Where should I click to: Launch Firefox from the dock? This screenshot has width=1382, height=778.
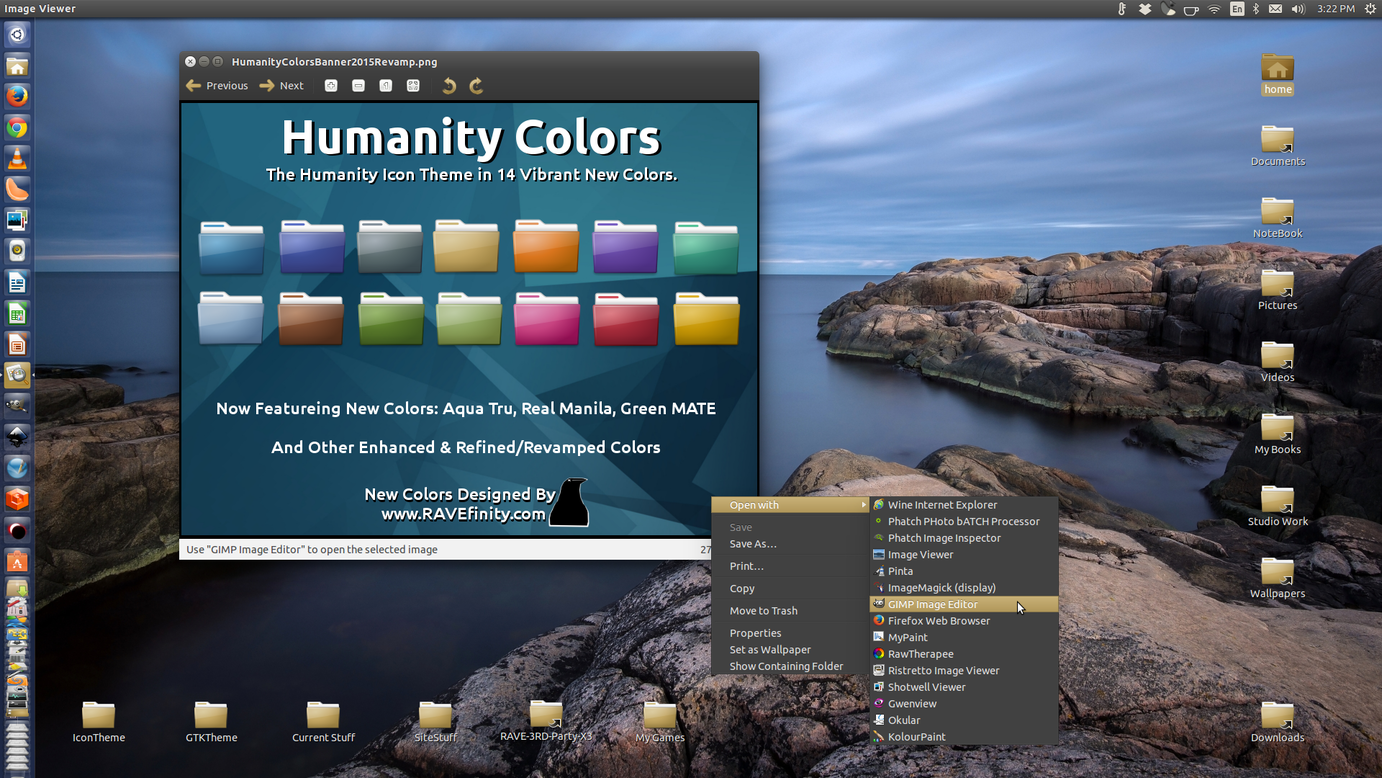pyautogui.click(x=17, y=96)
